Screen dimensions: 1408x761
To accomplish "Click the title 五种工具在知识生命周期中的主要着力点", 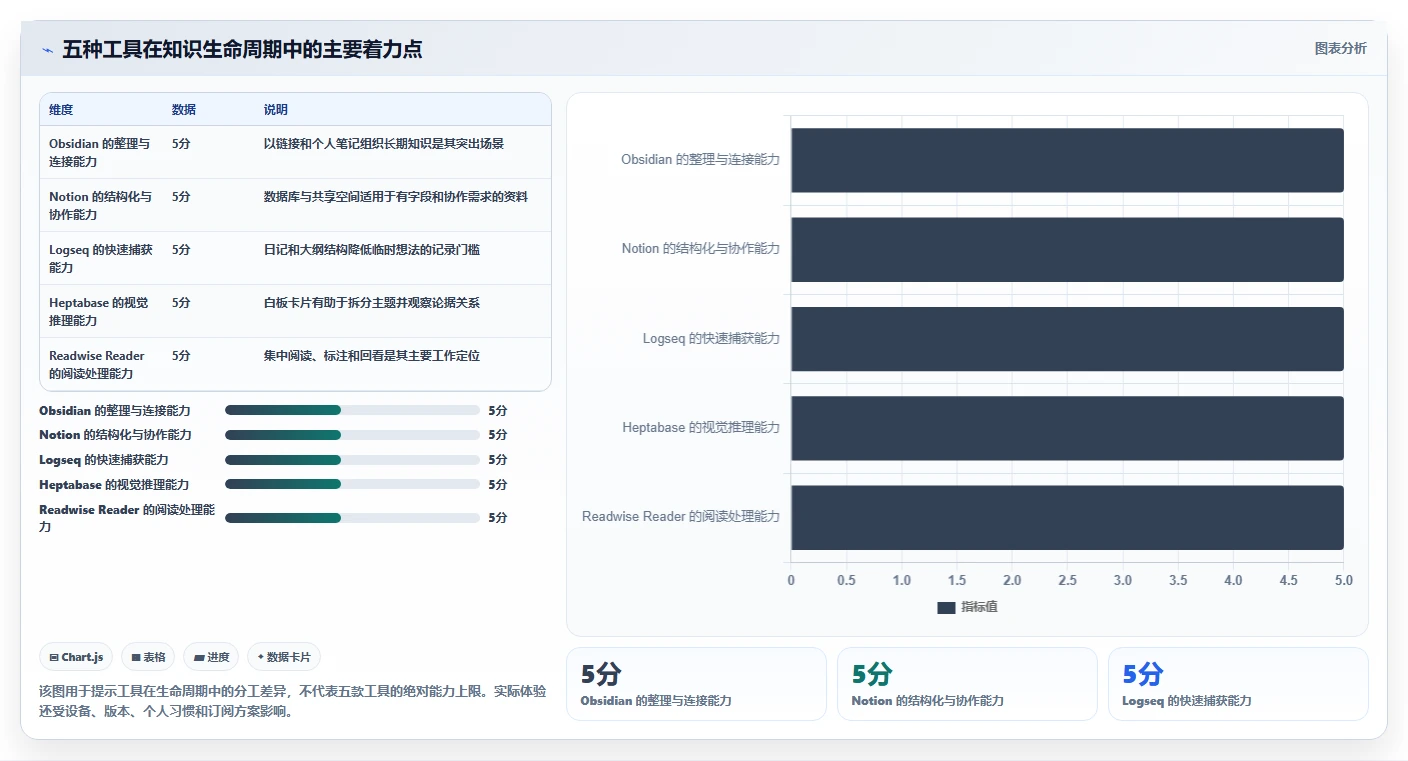I will [x=242, y=49].
